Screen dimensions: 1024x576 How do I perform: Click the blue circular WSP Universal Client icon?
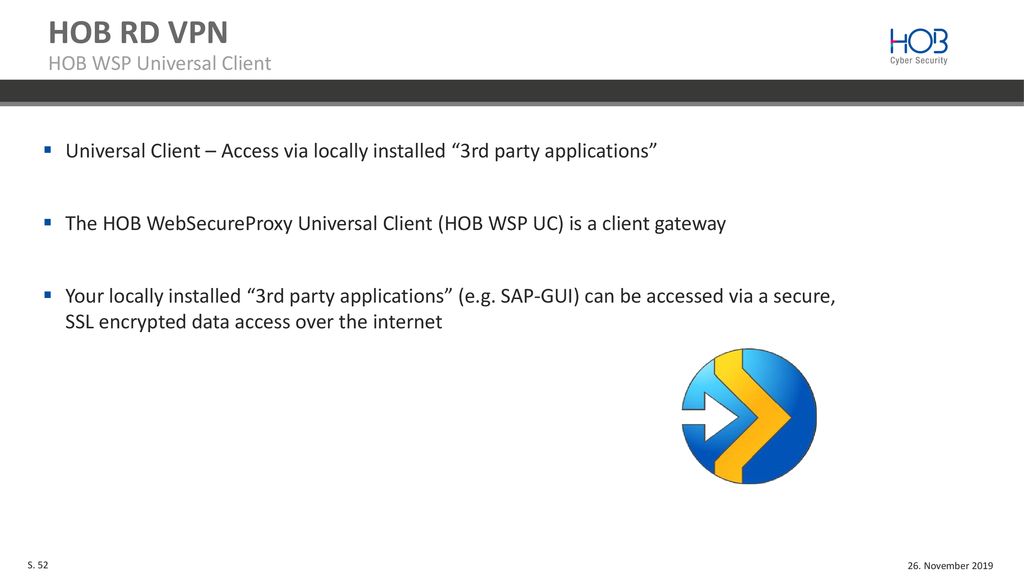749,416
